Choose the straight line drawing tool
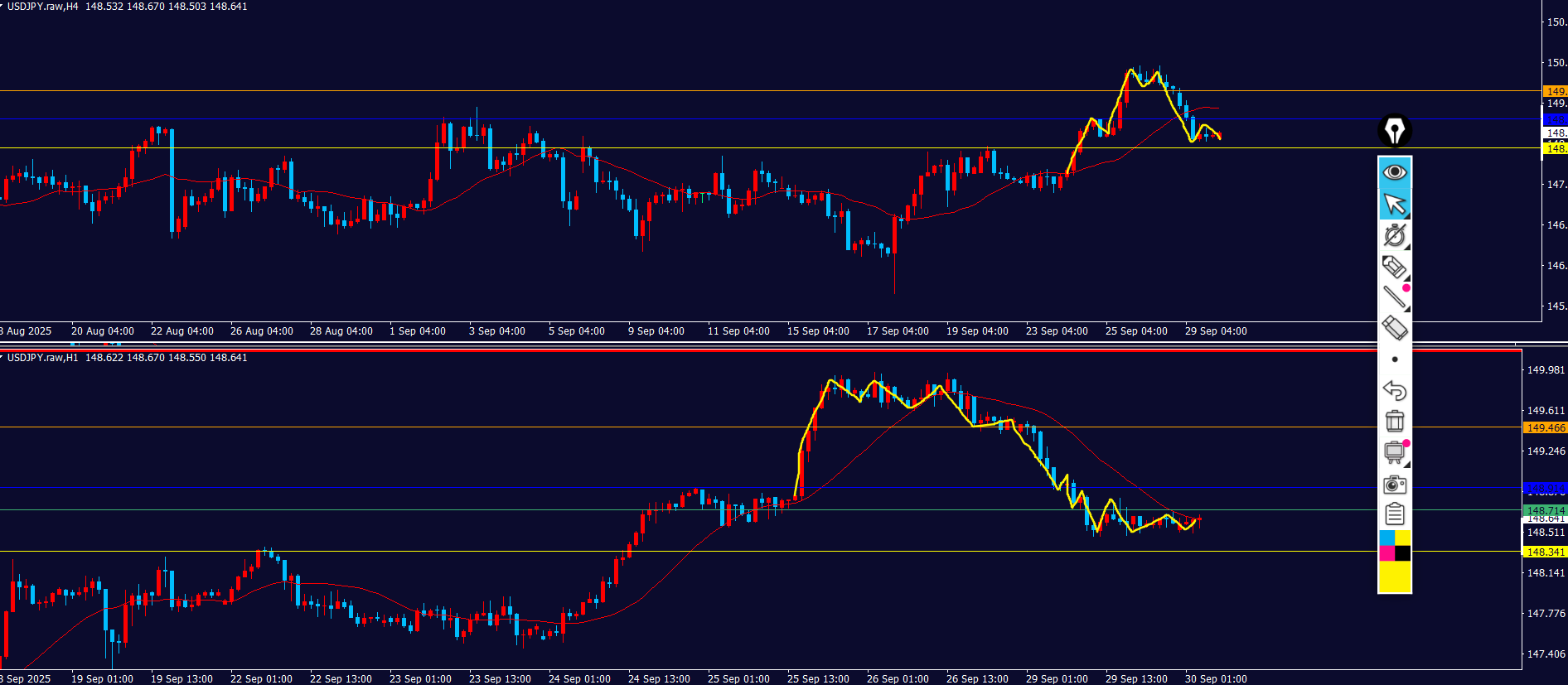1568x685 pixels. tap(1395, 297)
